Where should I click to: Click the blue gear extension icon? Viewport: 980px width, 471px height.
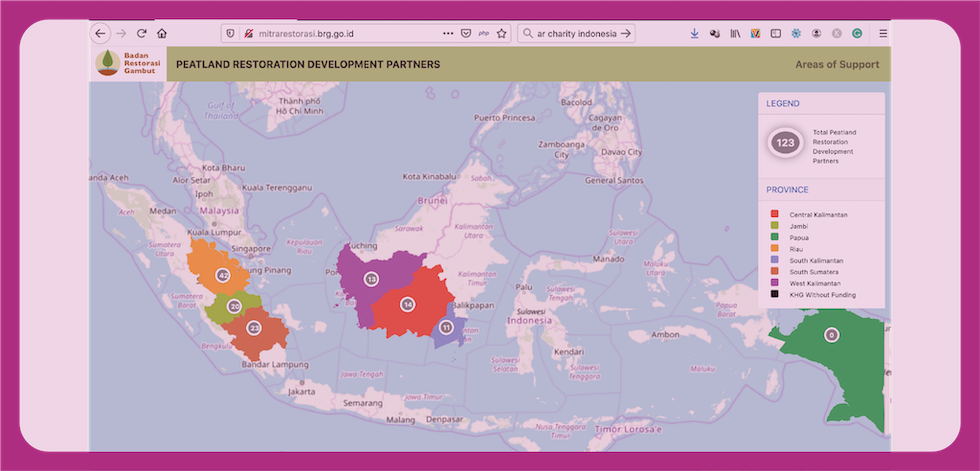pyautogui.click(x=796, y=34)
